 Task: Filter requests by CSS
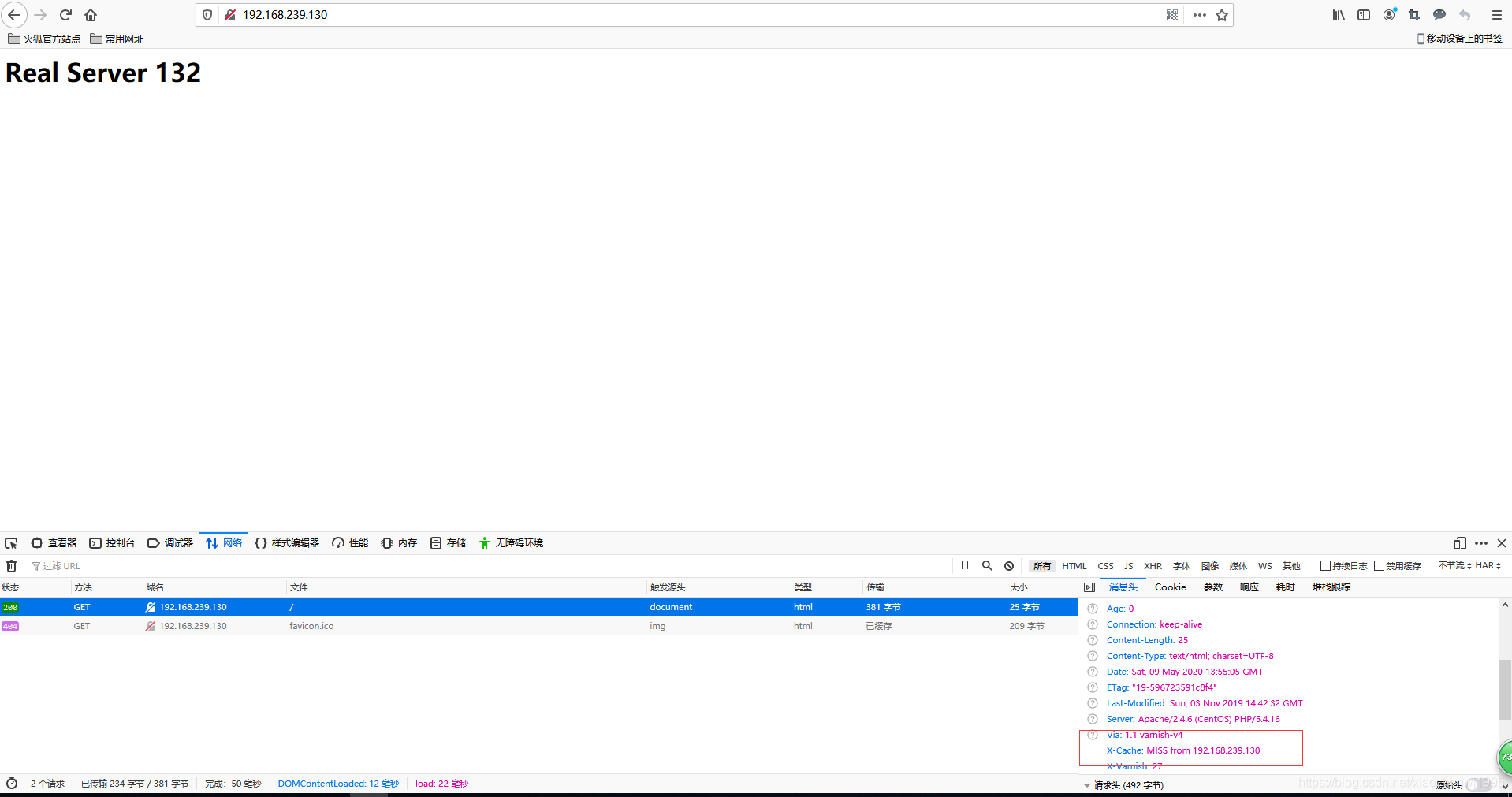pyautogui.click(x=1105, y=566)
